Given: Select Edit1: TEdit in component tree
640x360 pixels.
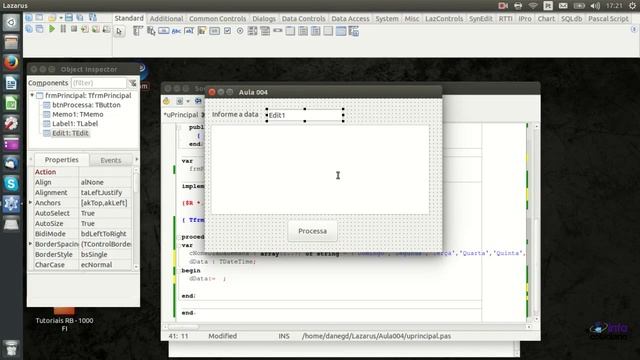Looking at the screenshot, I should 70,133.
